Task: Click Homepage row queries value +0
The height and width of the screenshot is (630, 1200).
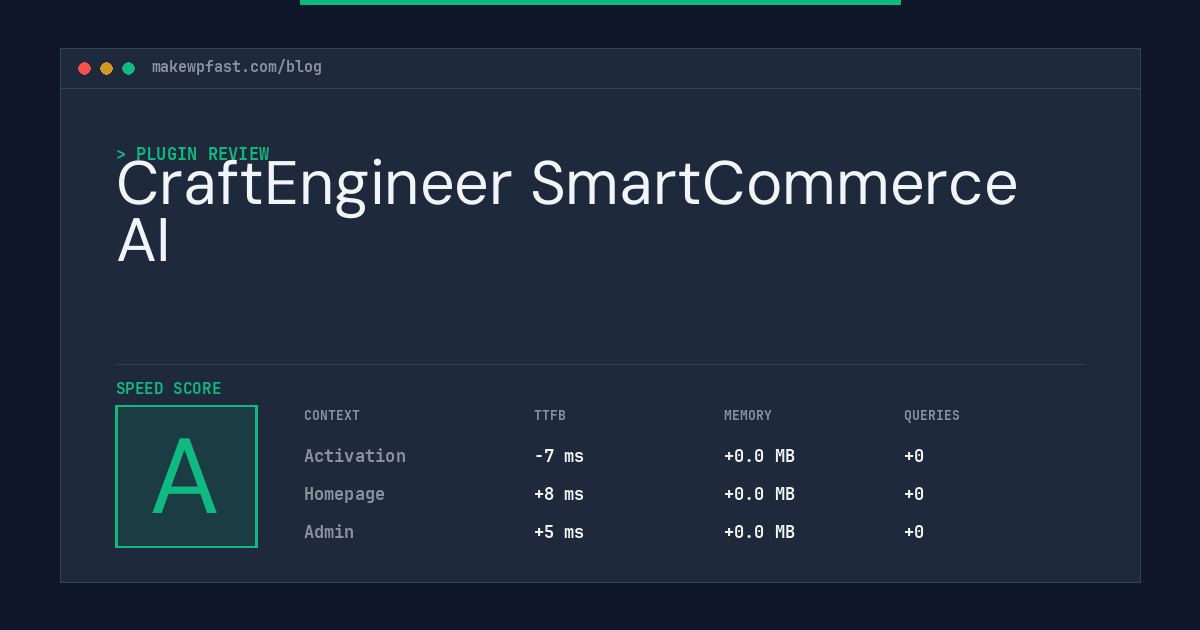Action: click(x=914, y=494)
